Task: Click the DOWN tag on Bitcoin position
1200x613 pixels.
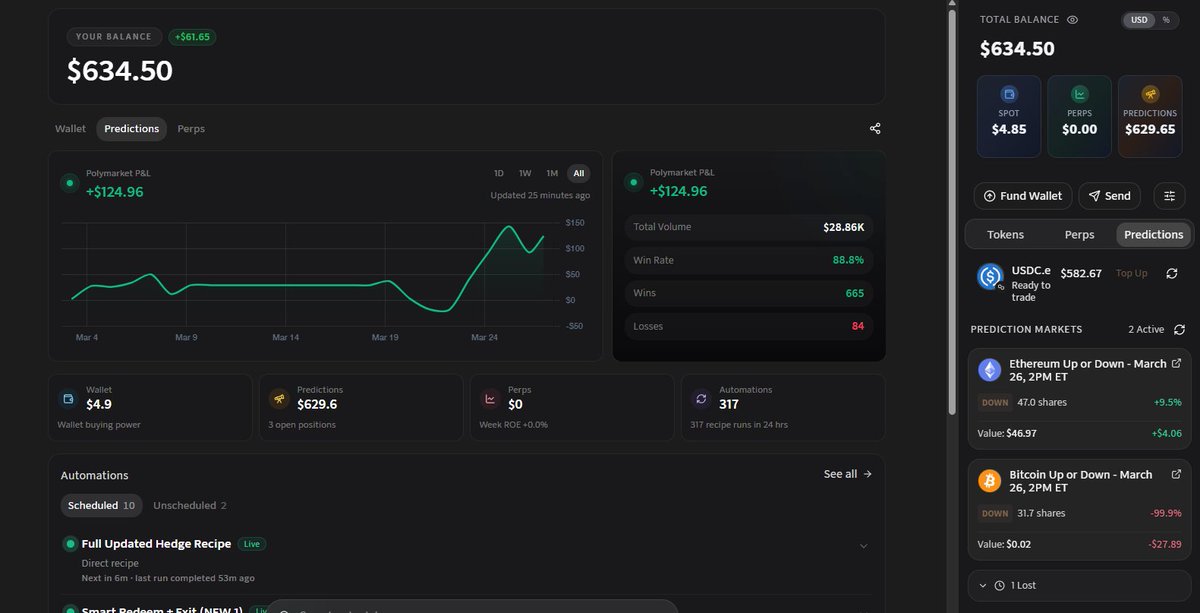Action: pos(995,514)
